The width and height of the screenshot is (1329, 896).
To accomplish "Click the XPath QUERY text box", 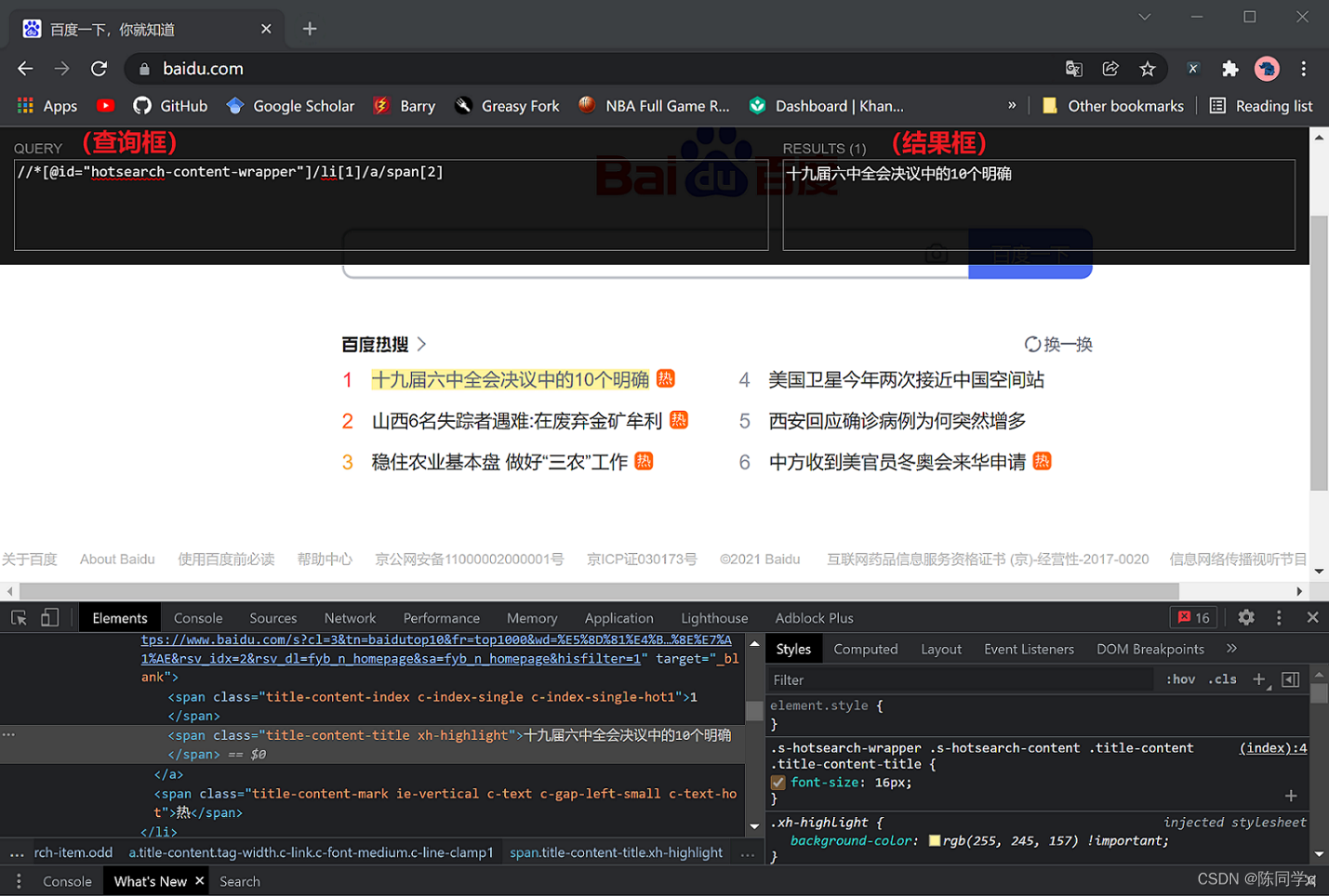I will pos(391,205).
